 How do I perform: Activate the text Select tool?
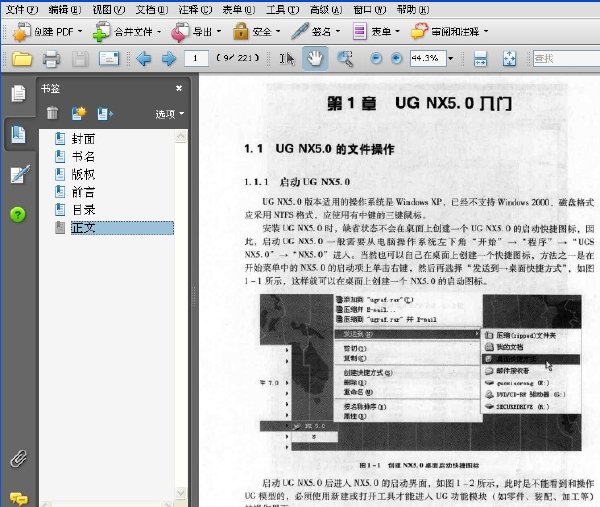coord(287,59)
